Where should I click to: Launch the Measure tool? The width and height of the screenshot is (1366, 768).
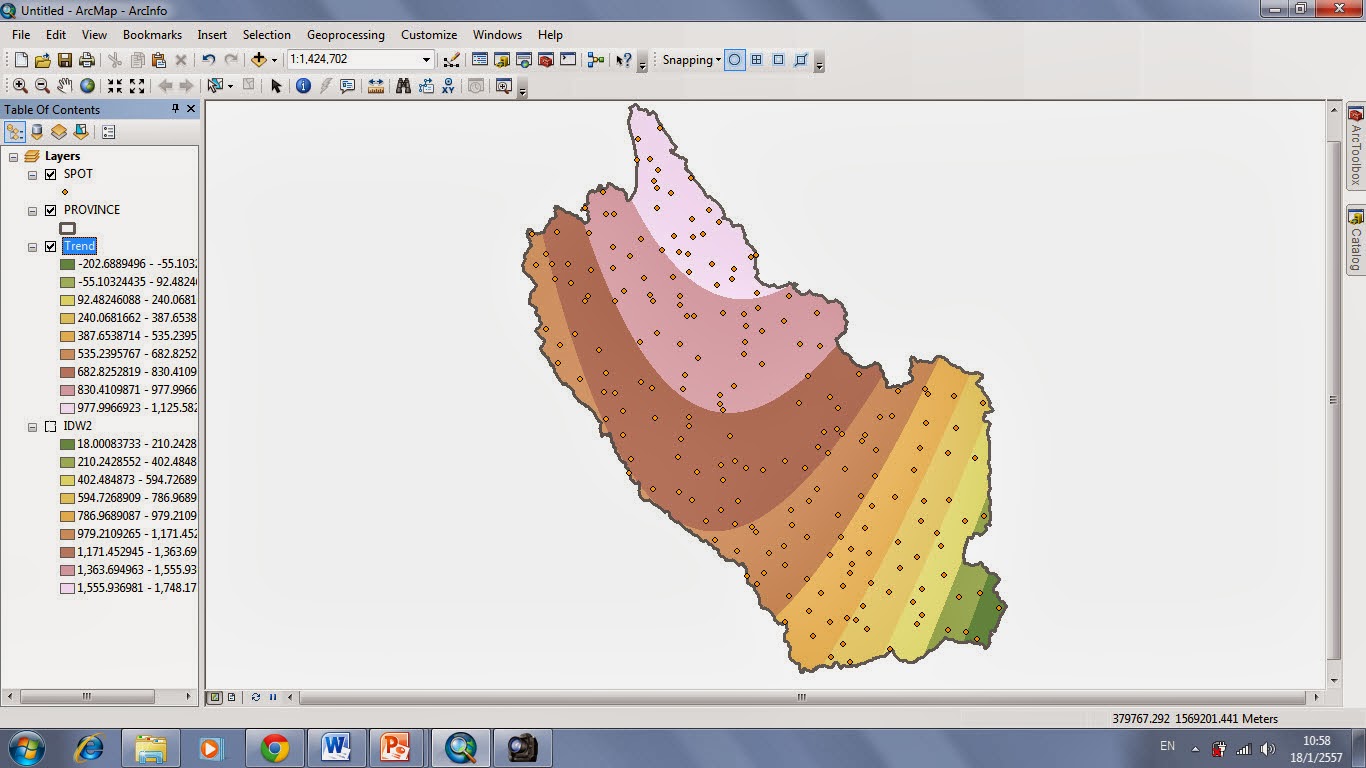(375, 86)
